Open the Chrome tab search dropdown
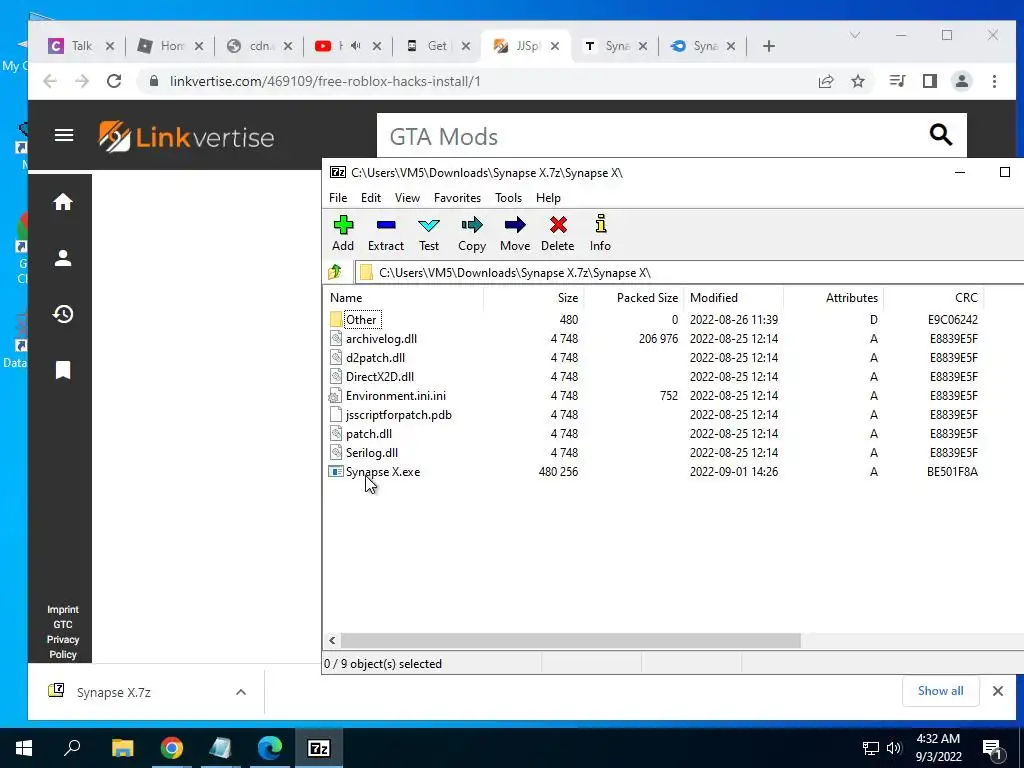Screen dimensions: 1024x768 tap(854, 35)
